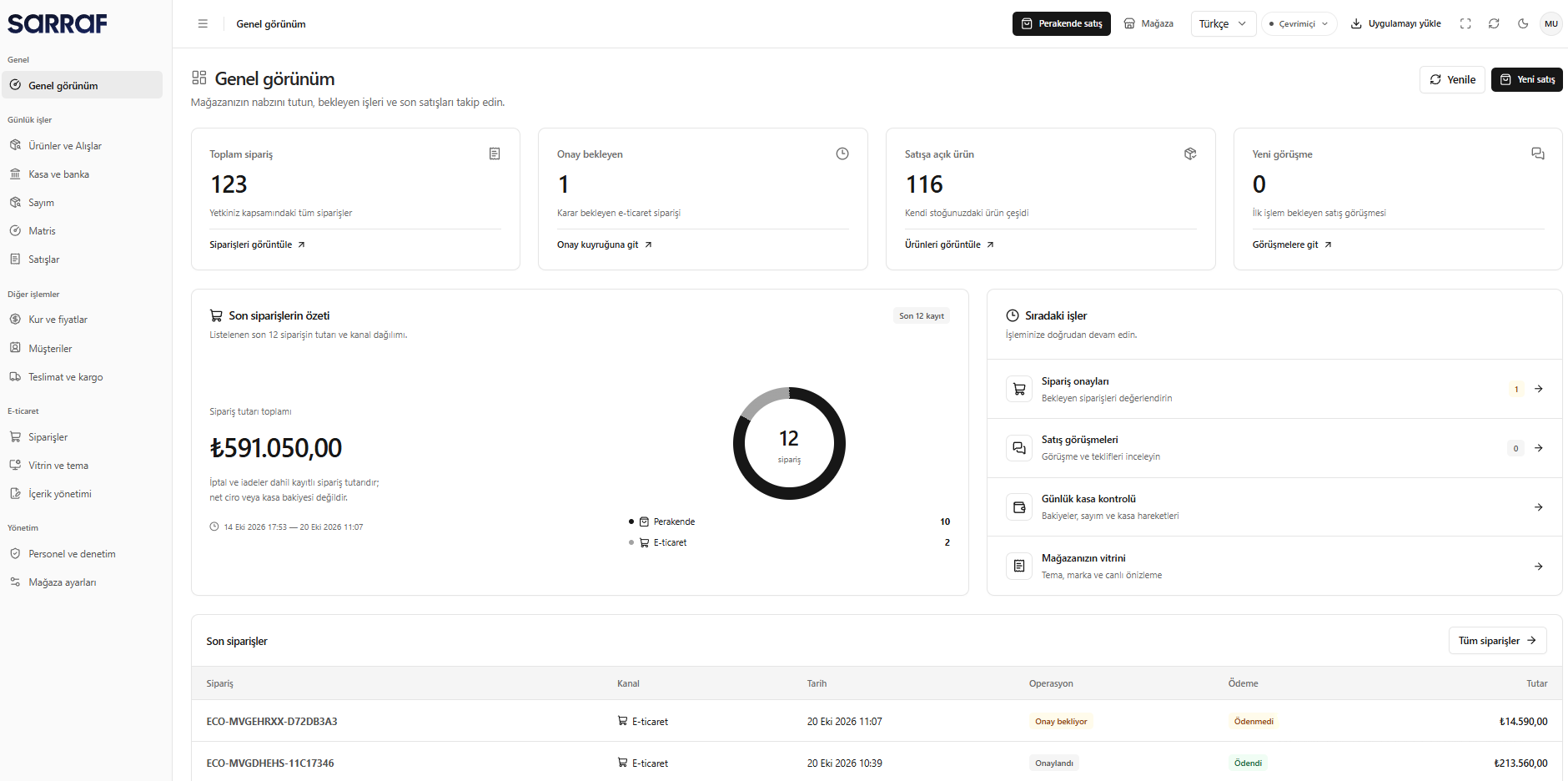1568x781 pixels.
Task: Click the SARRAF logo
Action: click(x=58, y=23)
